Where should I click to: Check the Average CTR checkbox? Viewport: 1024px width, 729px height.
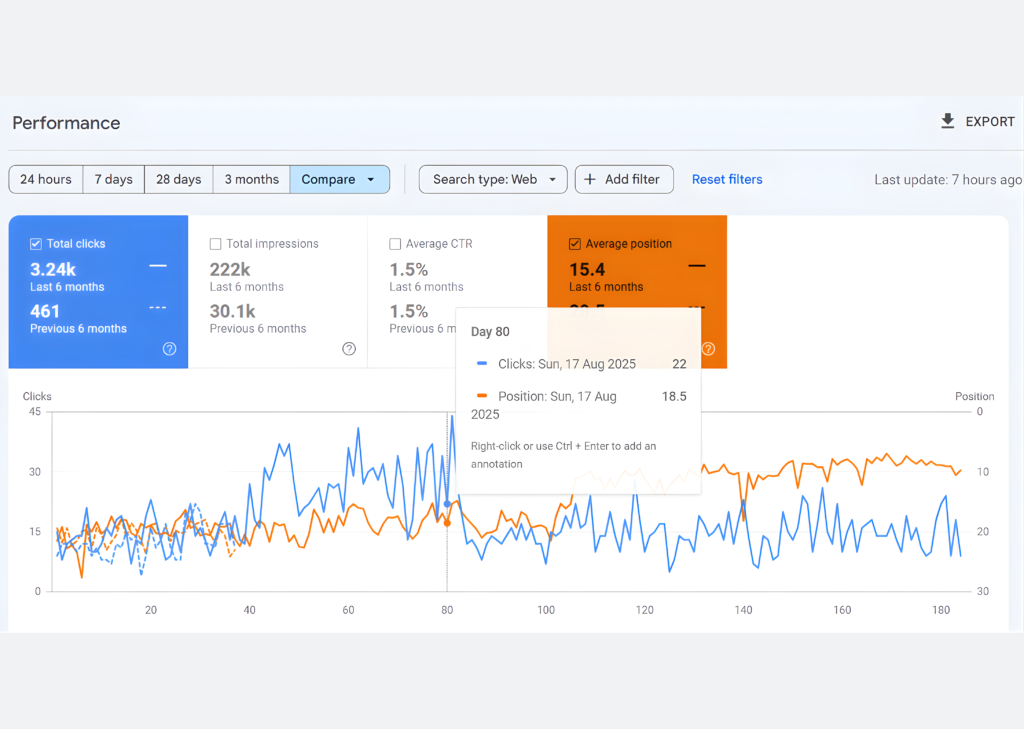395,244
